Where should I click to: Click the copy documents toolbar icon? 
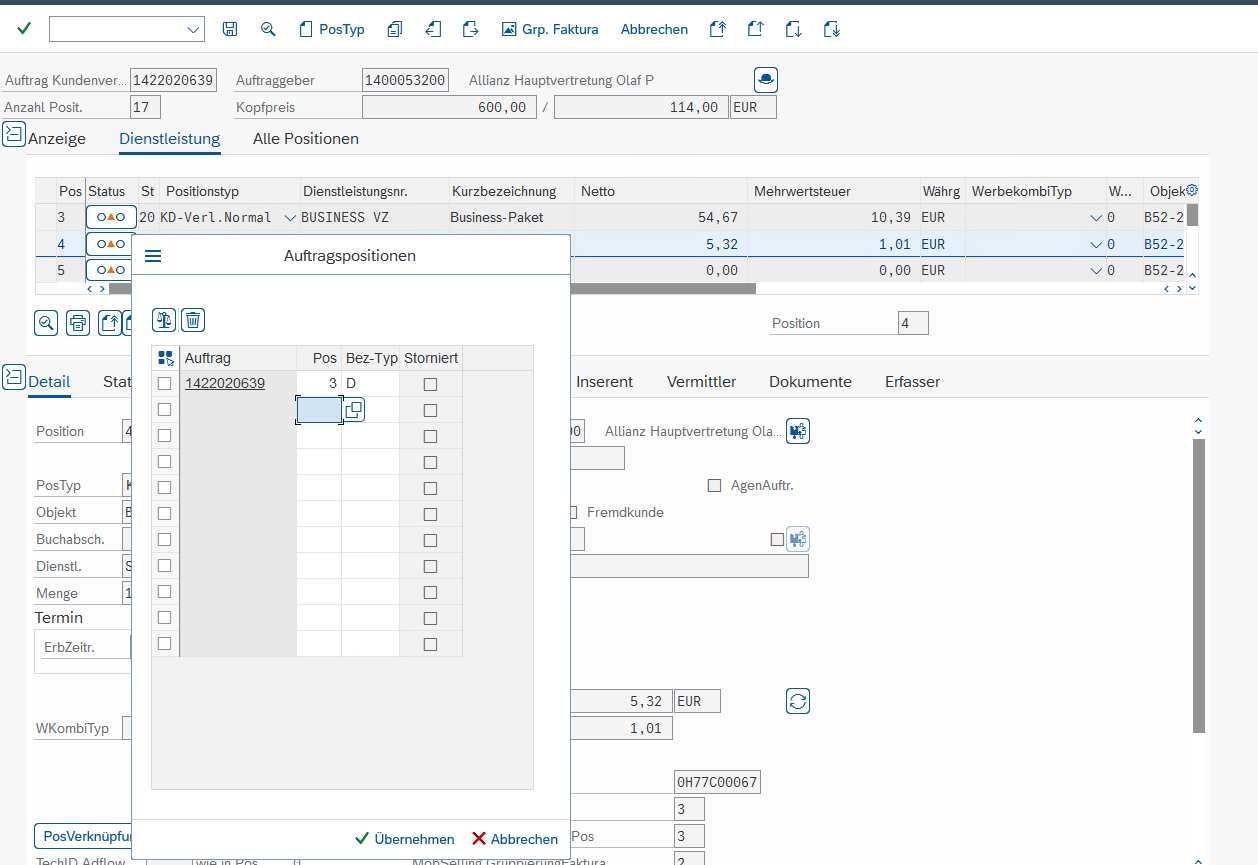395,29
